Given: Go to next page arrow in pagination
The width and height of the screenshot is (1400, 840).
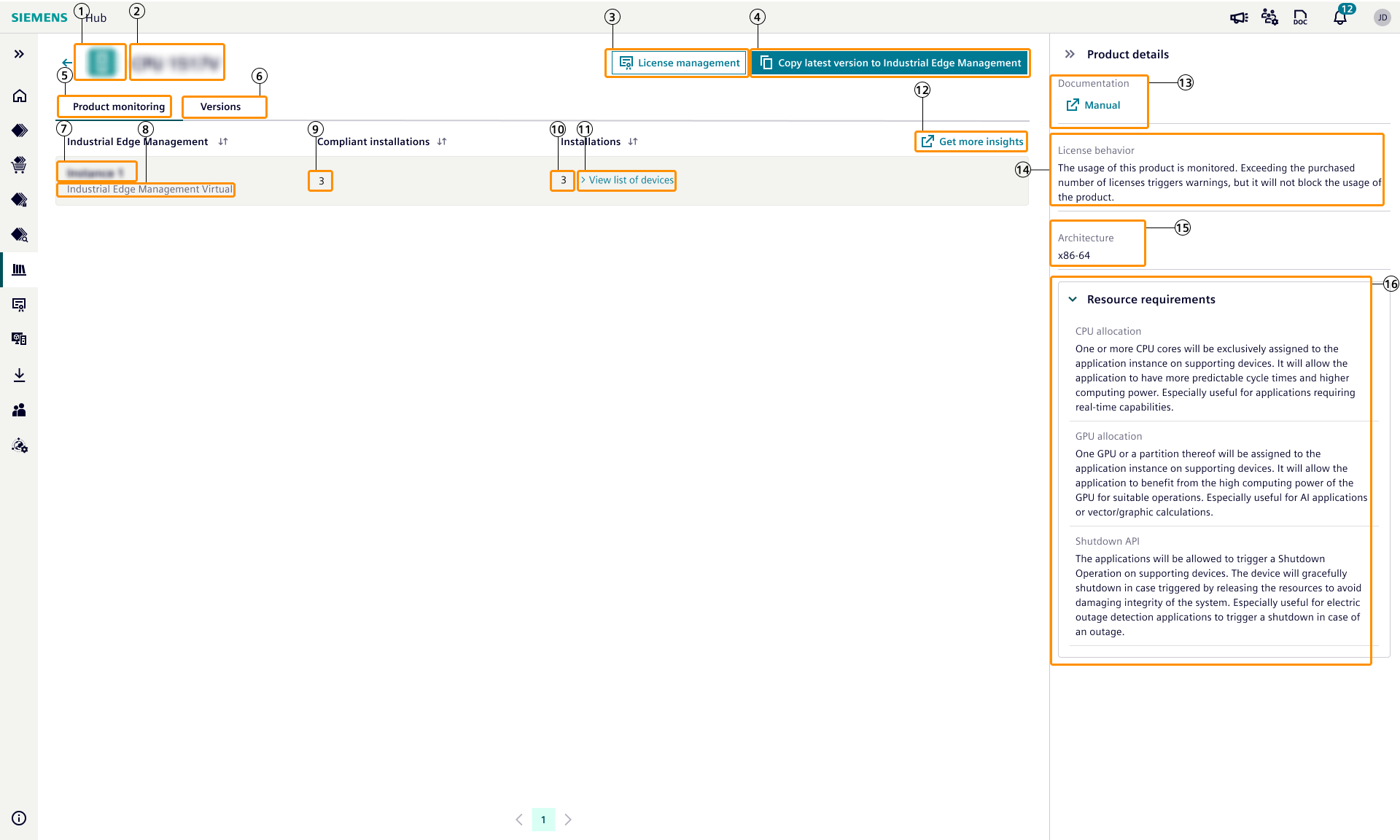Looking at the screenshot, I should click(x=568, y=820).
